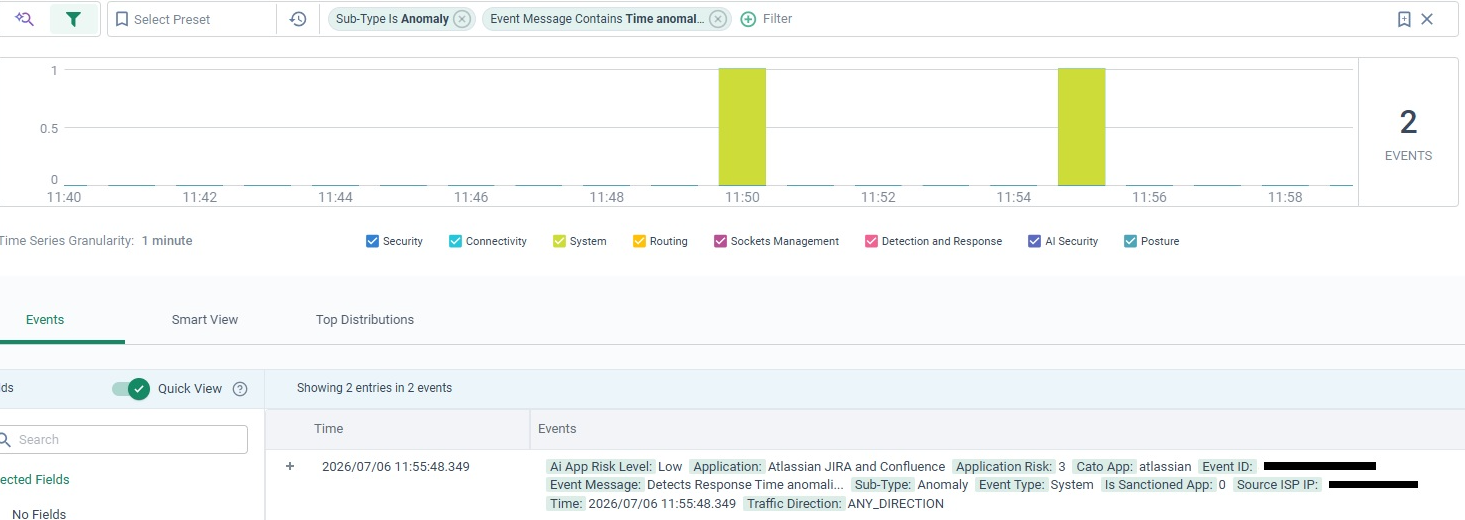Viewport: 1465px width, 520px height.
Task: Uncheck the Detection and Response checkbox
Action: (x=872, y=241)
